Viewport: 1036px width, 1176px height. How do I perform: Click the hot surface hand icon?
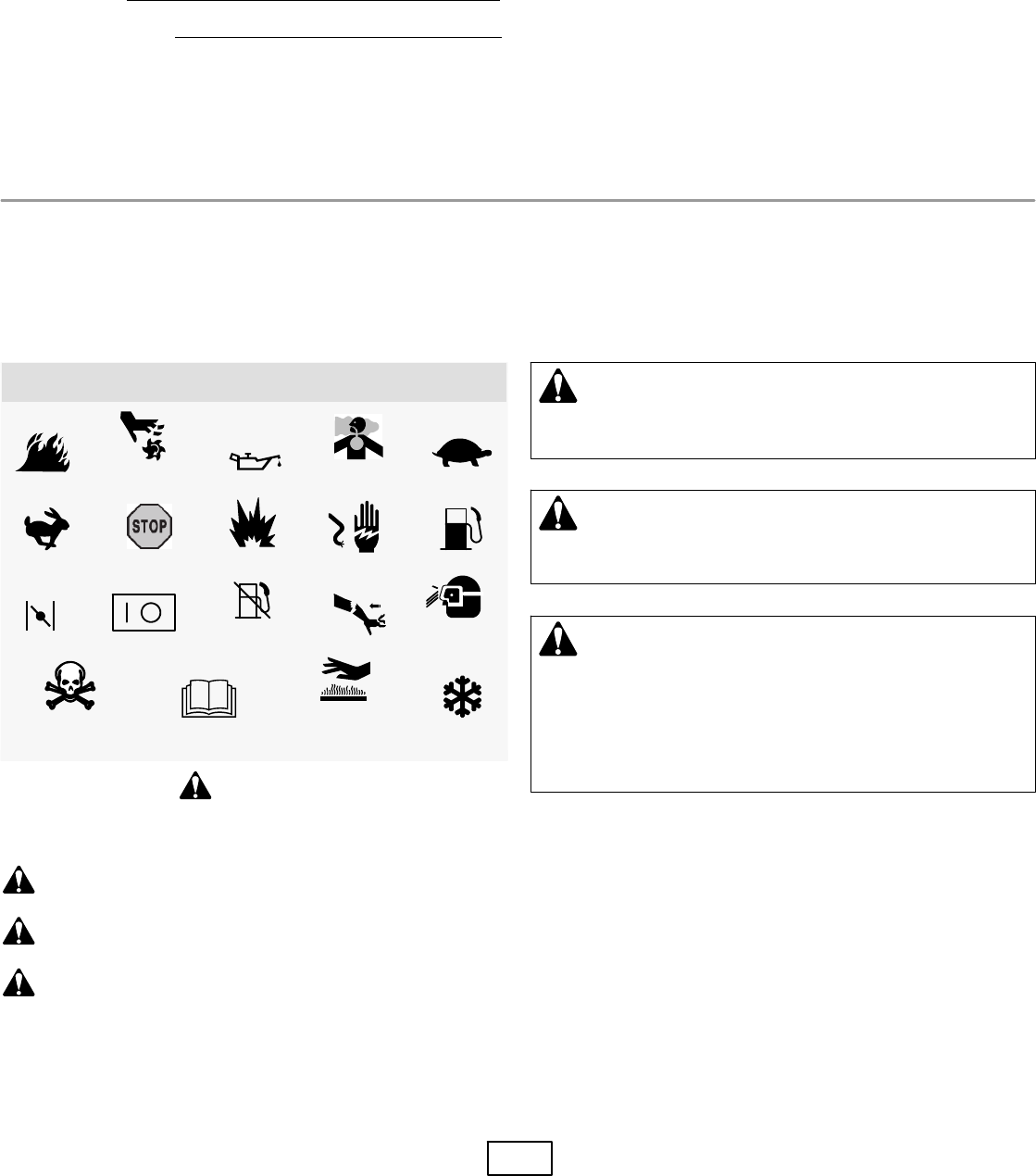pyautogui.click(x=343, y=682)
